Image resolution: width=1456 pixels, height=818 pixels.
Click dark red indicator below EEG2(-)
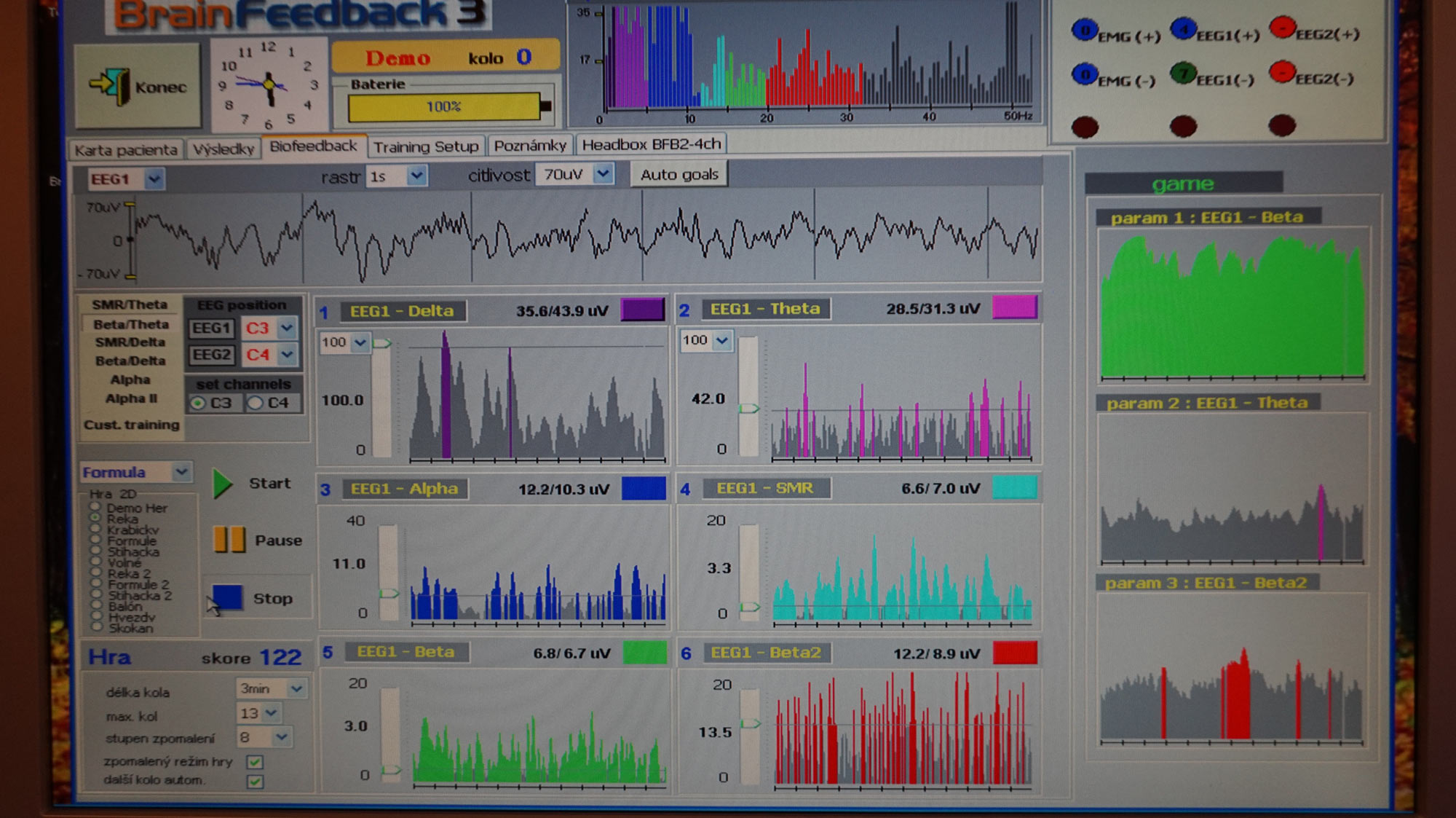(x=1282, y=125)
